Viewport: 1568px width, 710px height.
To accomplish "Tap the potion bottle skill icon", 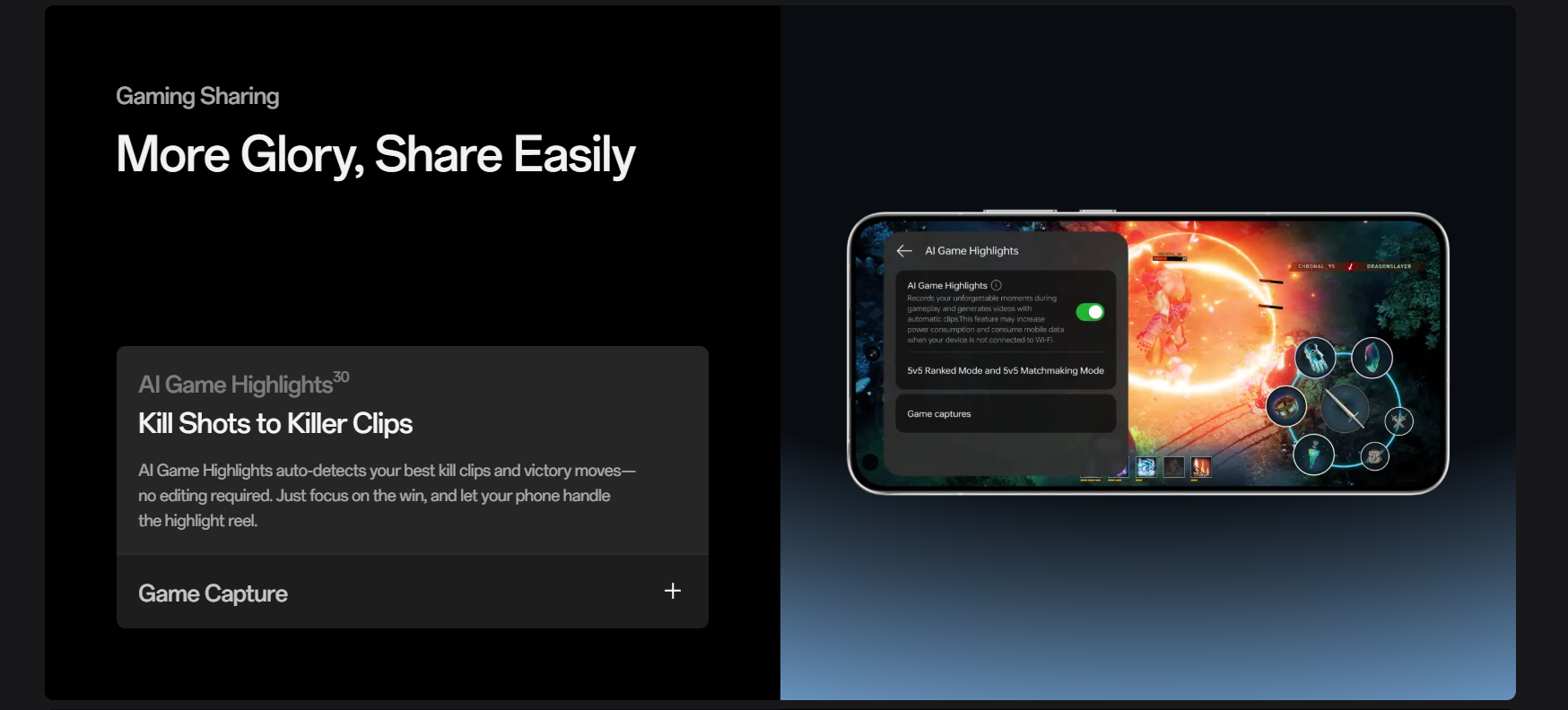I will coord(1313,454).
